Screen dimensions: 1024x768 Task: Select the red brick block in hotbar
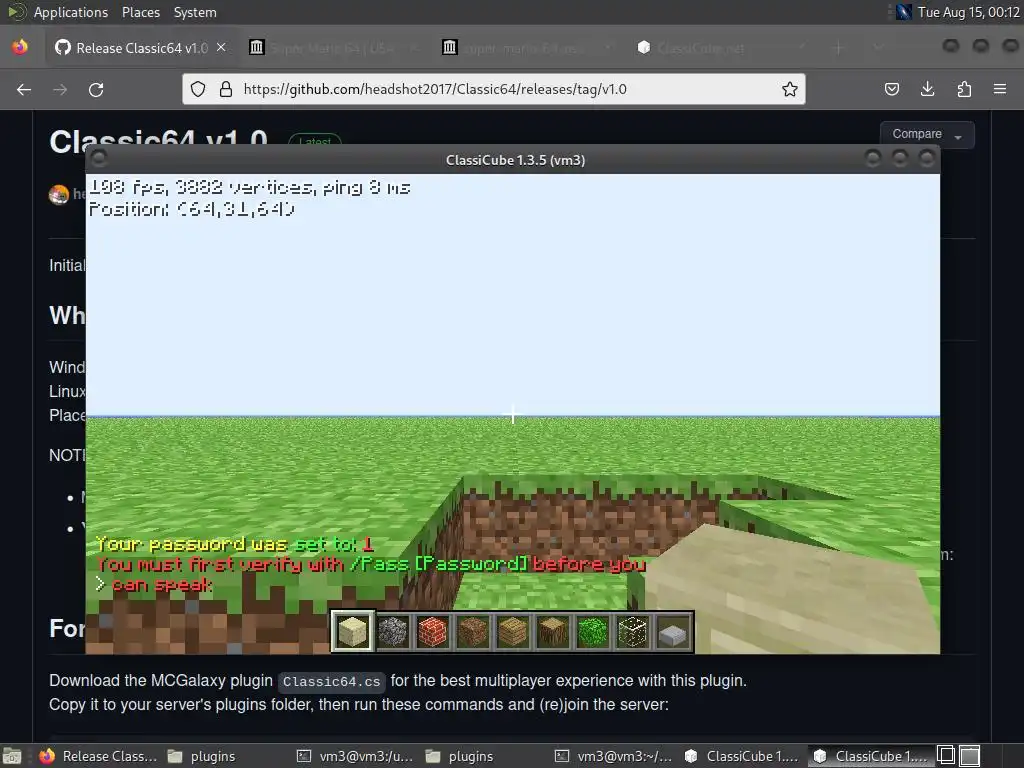[x=433, y=632]
